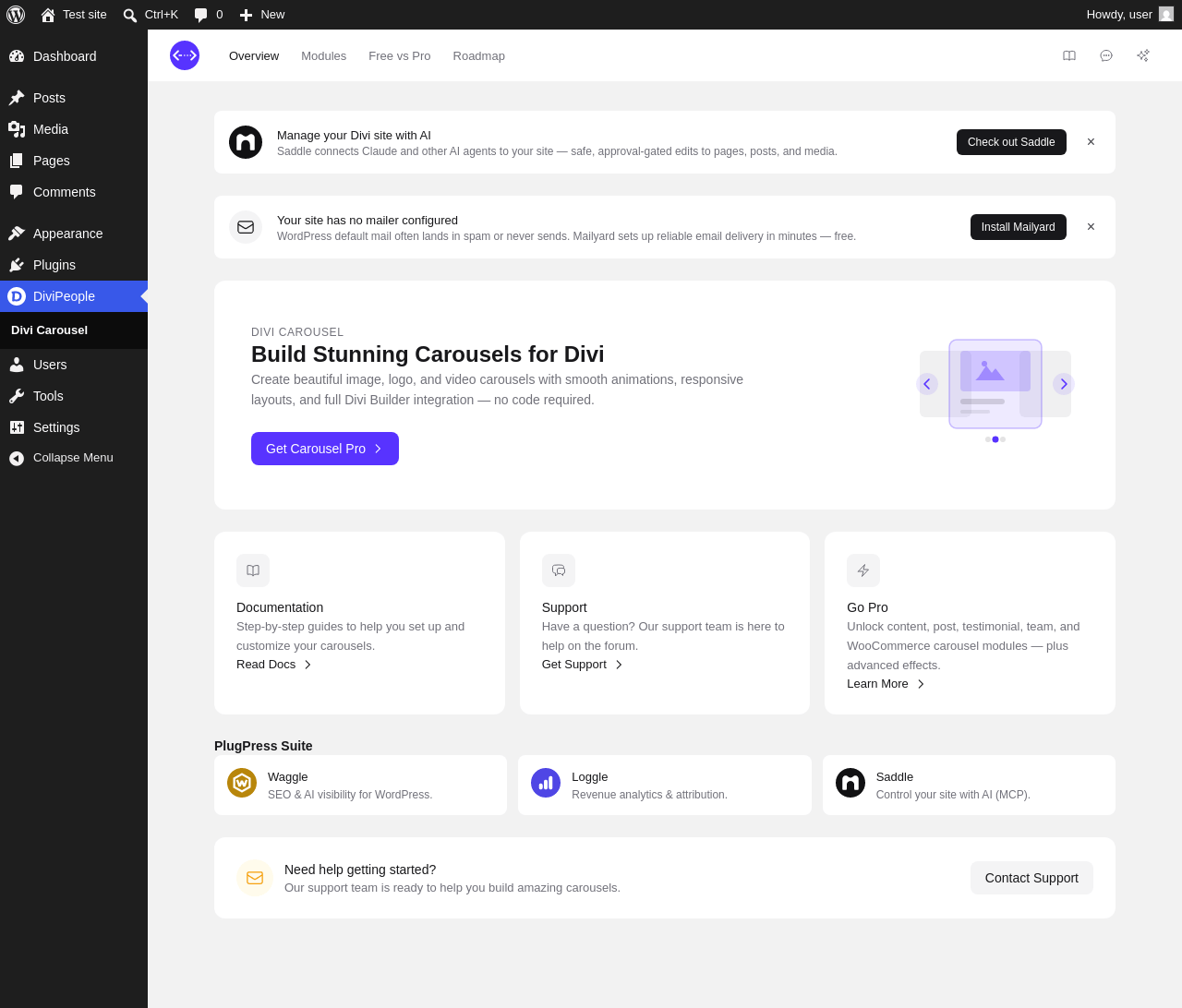The width and height of the screenshot is (1182, 1008).
Task: Open Plugins in admin sidebar
Action: [x=74, y=265]
